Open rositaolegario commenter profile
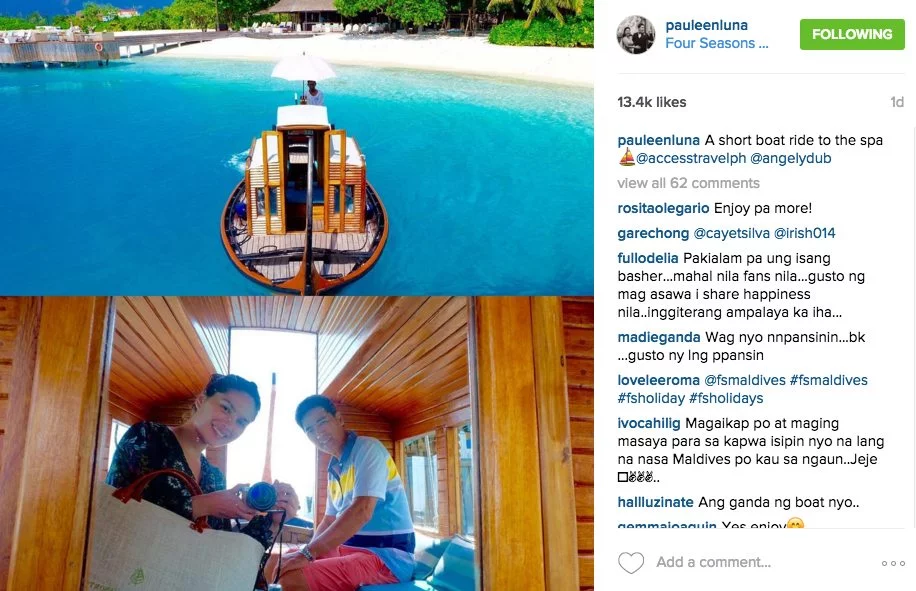The width and height of the screenshot is (916, 591). [663, 208]
